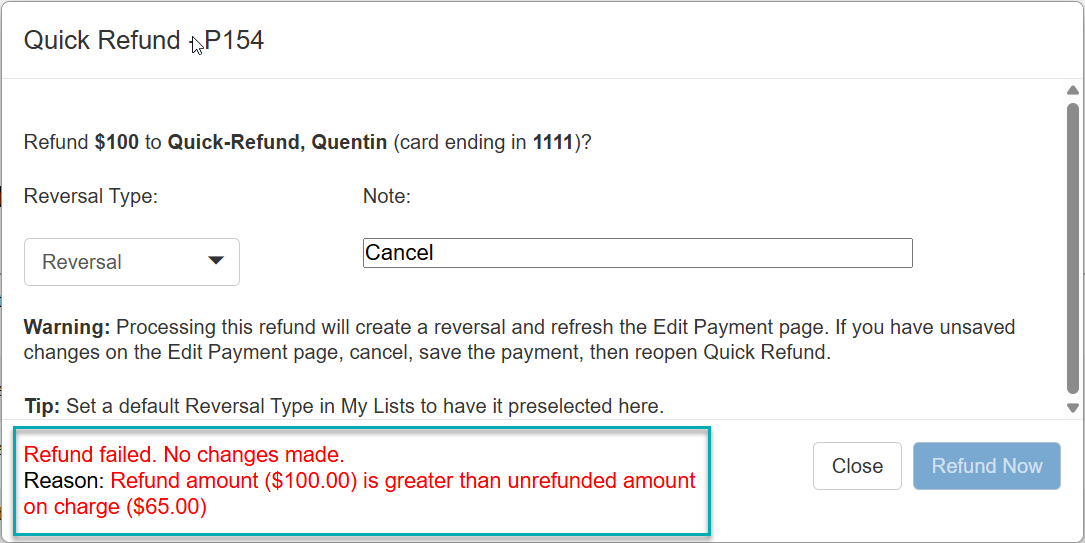Click the 'Reason:' label in error message
The width and height of the screenshot is (1085, 543).
pos(64,481)
